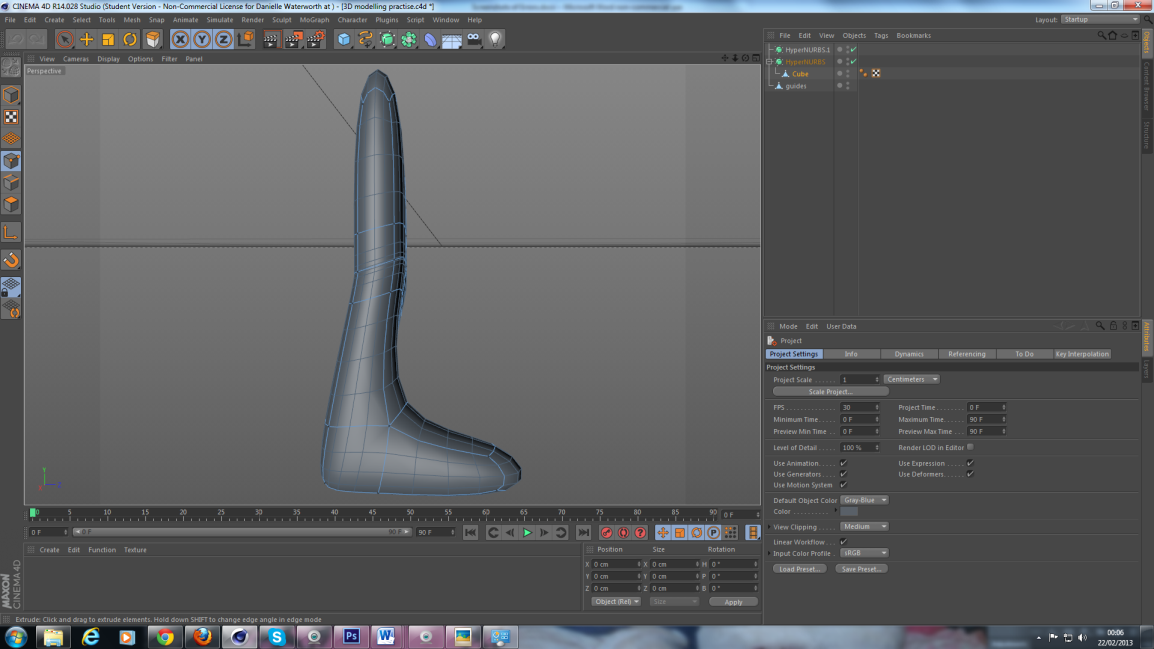Uncheck the Use Animation checkbox

tap(843, 462)
